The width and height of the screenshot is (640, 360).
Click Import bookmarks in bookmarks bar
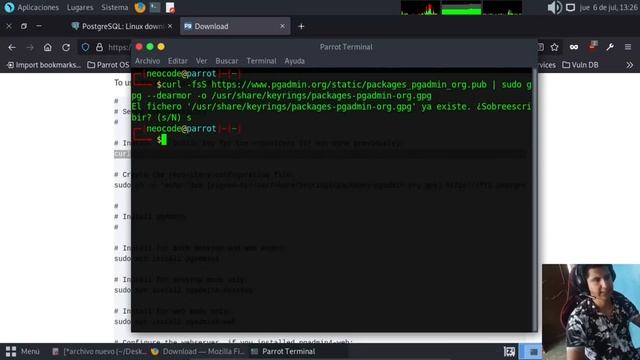click(44, 65)
